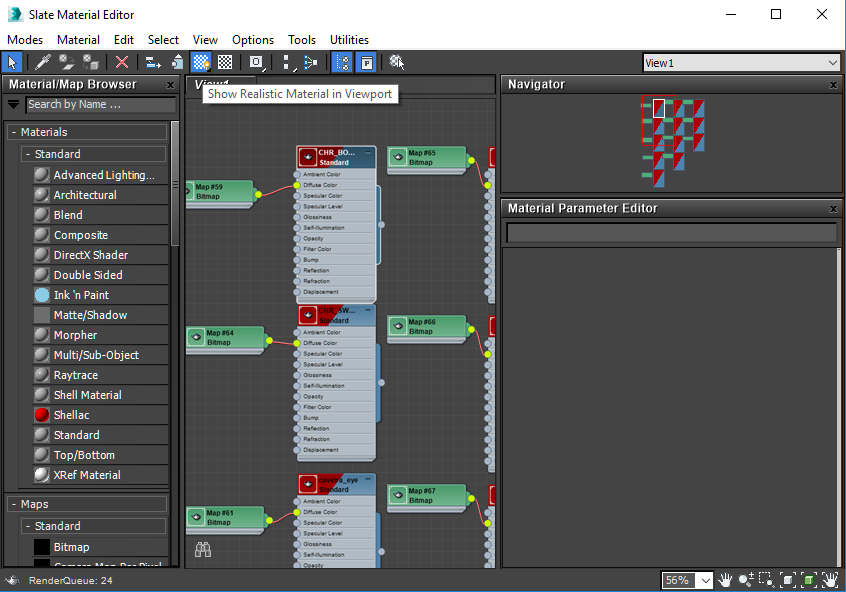
Task: Select the Pan Tool hand icon
Action: pos(725,580)
